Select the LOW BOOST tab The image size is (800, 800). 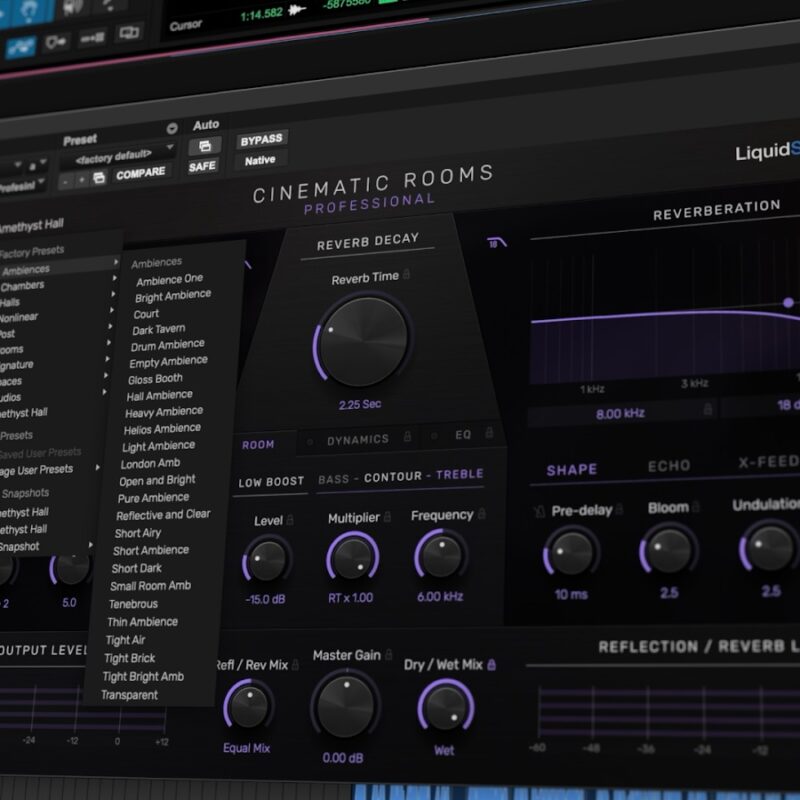click(271, 481)
